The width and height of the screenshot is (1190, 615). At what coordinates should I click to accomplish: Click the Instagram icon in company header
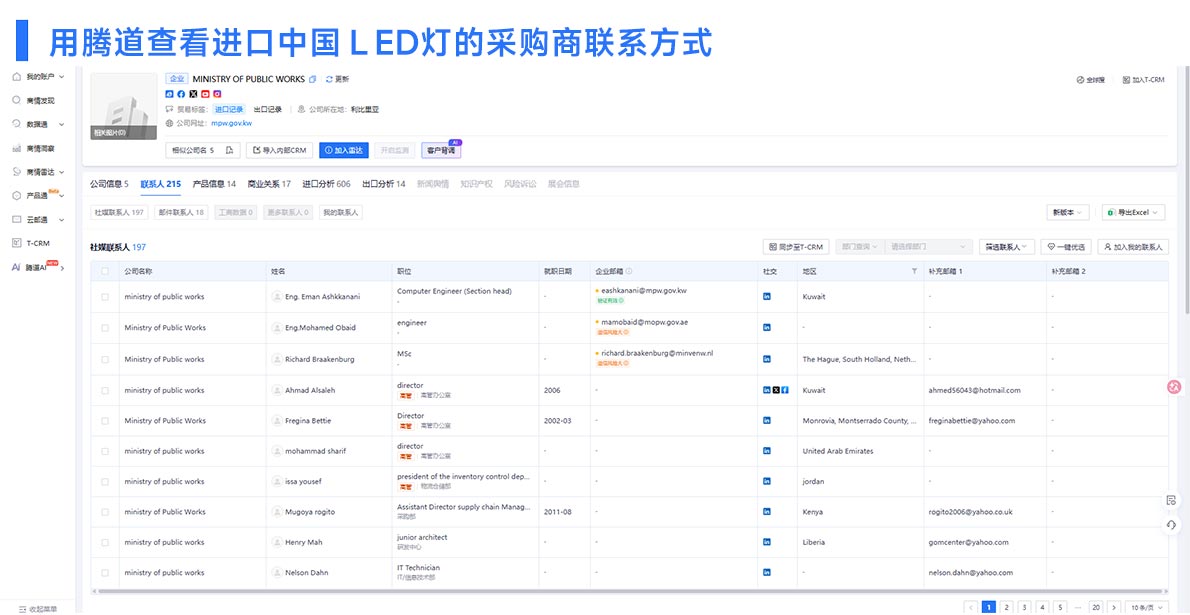pyautogui.click(x=217, y=95)
